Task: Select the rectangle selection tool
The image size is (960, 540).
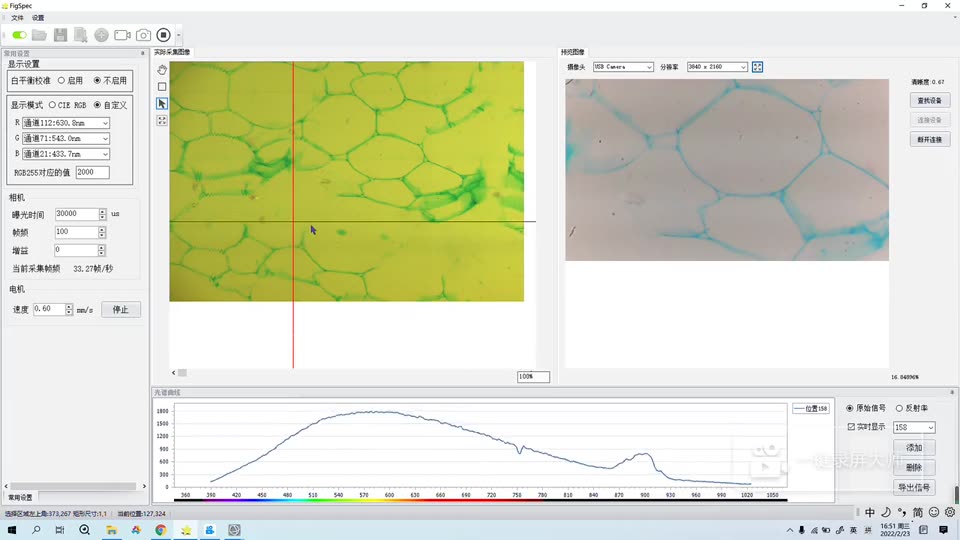Action: click(x=162, y=86)
